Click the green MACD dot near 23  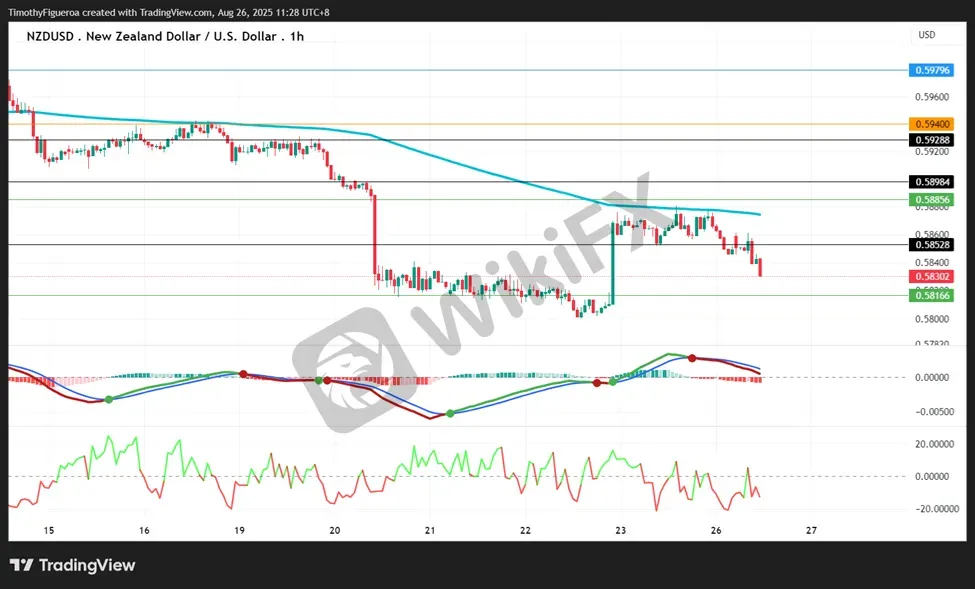613,381
